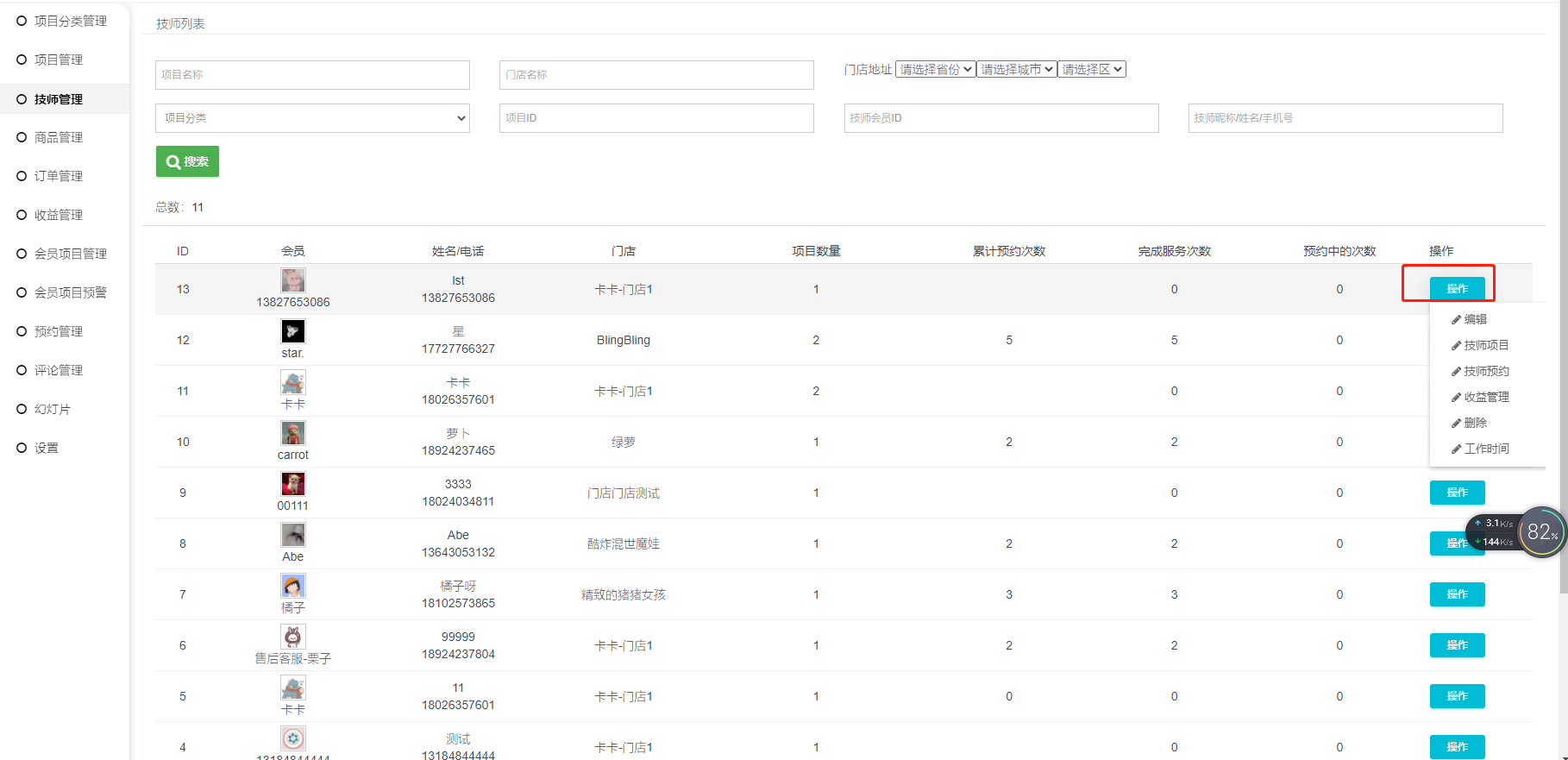Click the star. member avatar
Screen dimensions: 1568x760
click(x=293, y=331)
